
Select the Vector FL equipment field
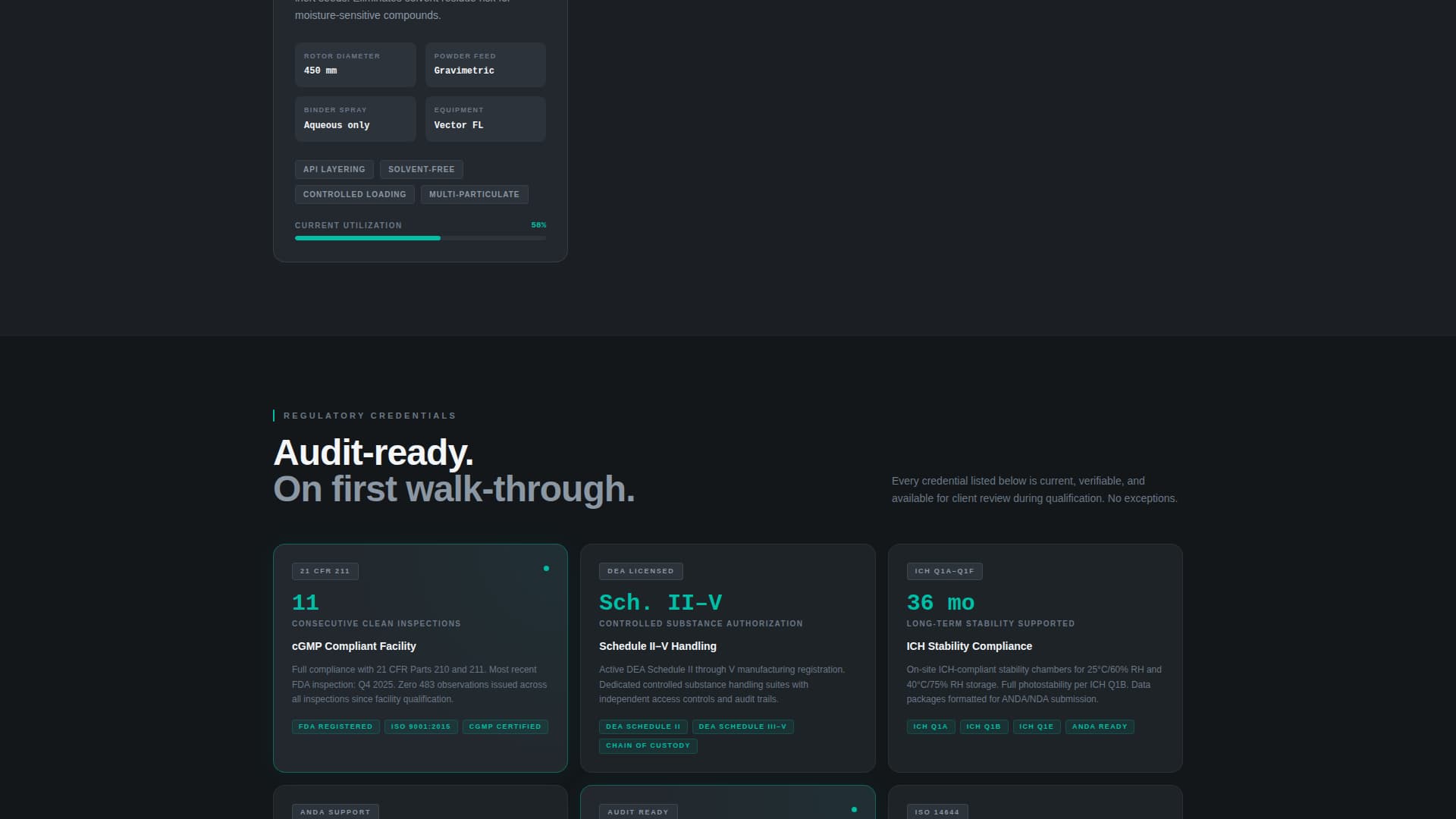(485, 118)
